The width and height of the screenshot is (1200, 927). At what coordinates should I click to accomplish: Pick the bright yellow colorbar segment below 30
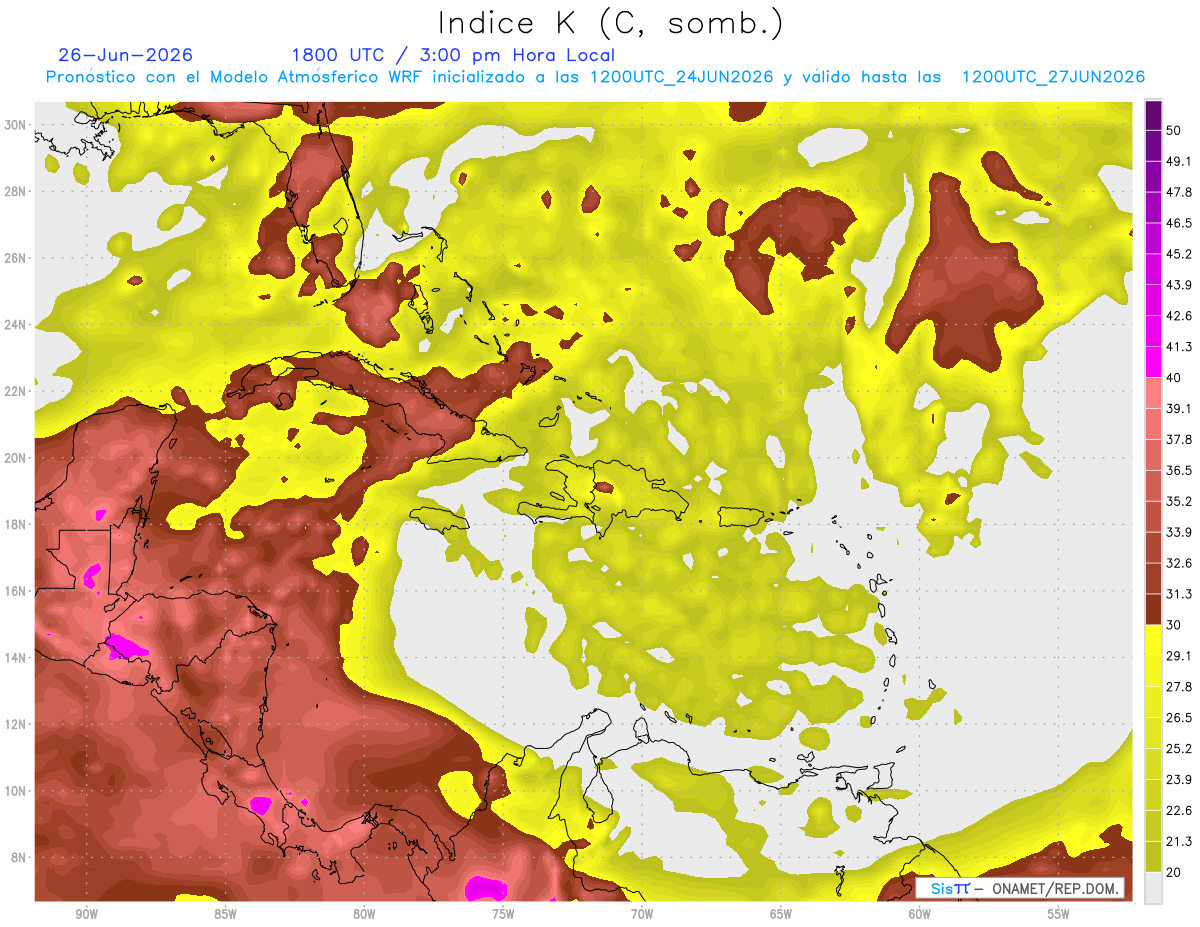click(x=1153, y=640)
